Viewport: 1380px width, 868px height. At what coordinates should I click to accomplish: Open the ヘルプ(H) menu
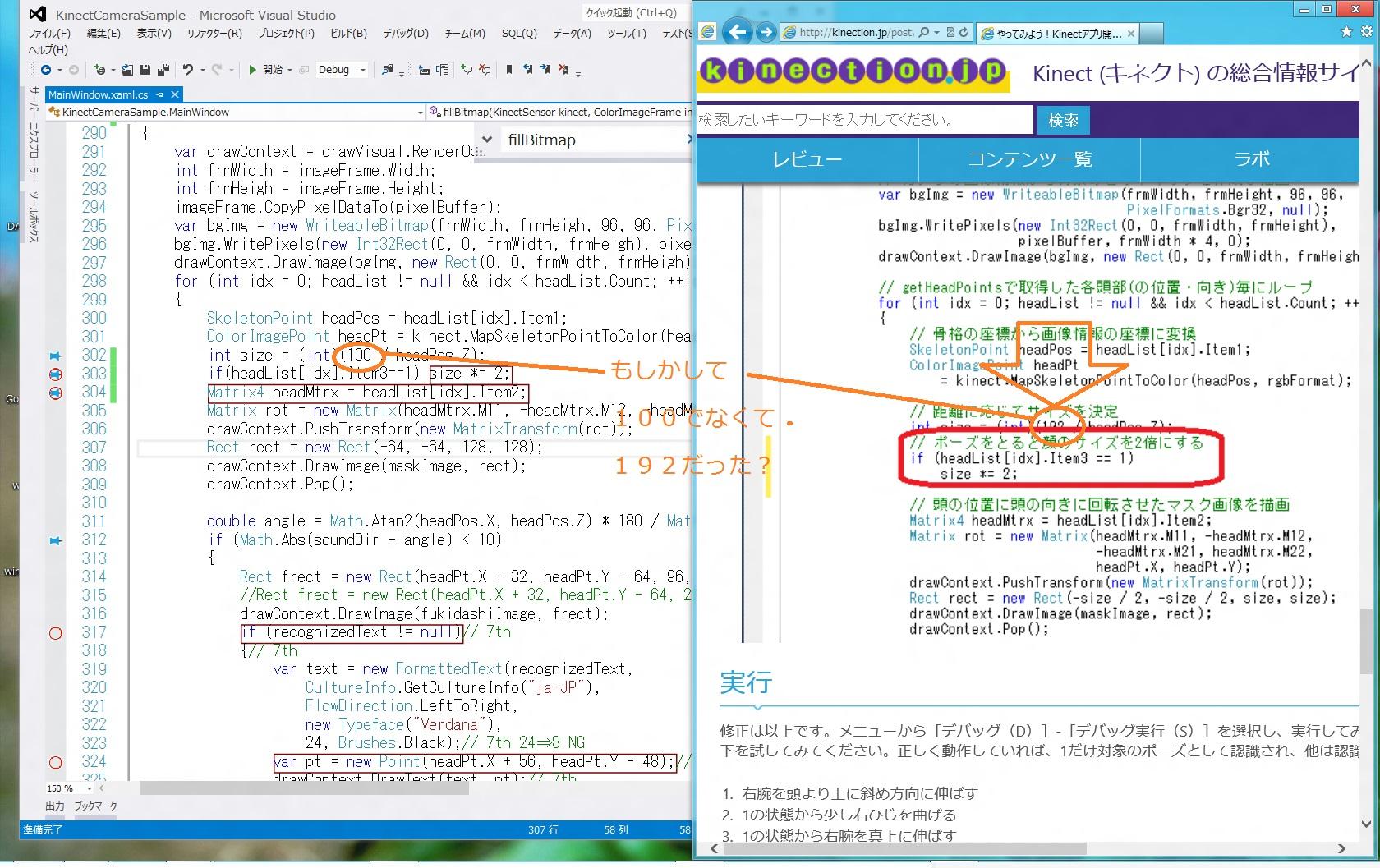click(48, 50)
